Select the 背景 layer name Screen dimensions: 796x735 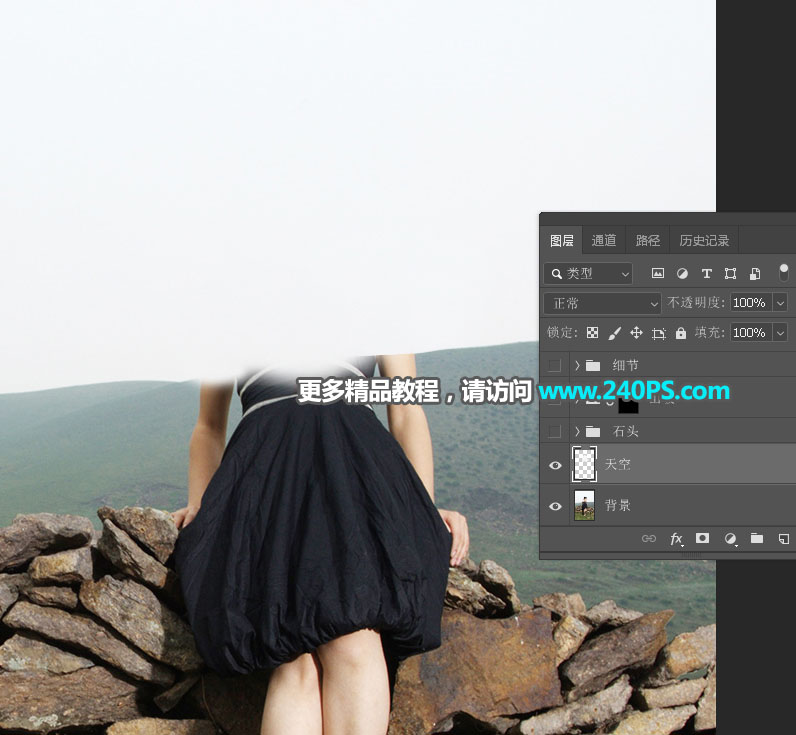[617, 506]
